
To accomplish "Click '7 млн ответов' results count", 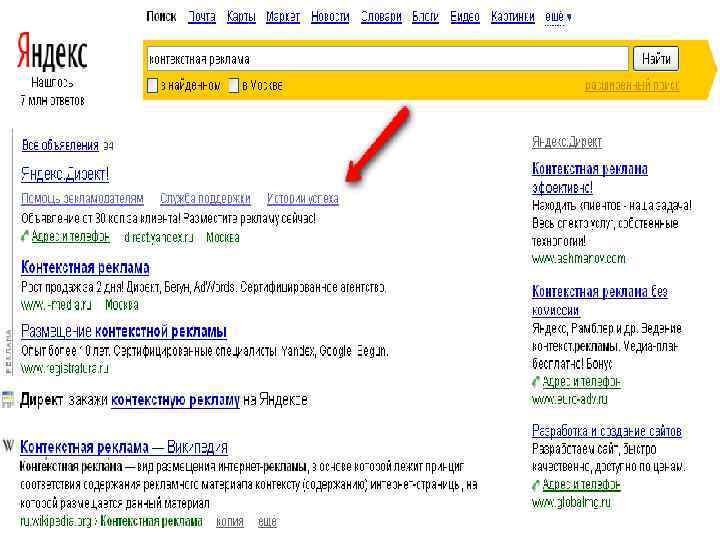I will [52, 100].
